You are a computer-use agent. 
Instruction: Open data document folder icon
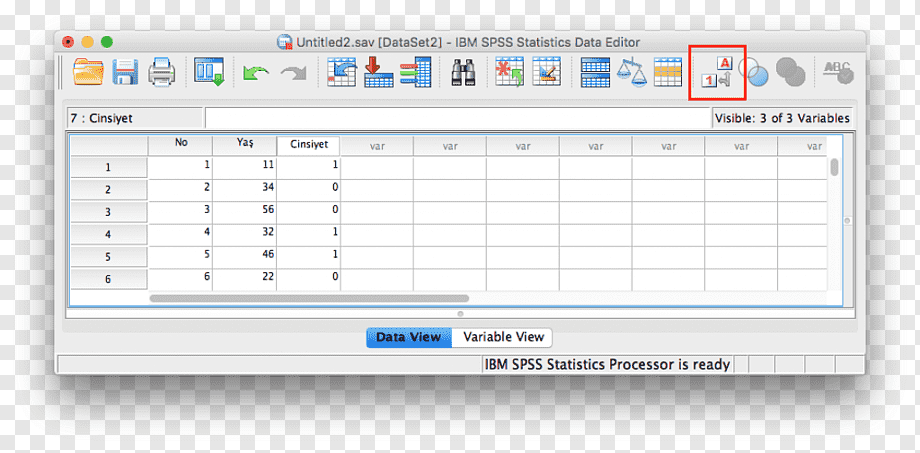88,73
